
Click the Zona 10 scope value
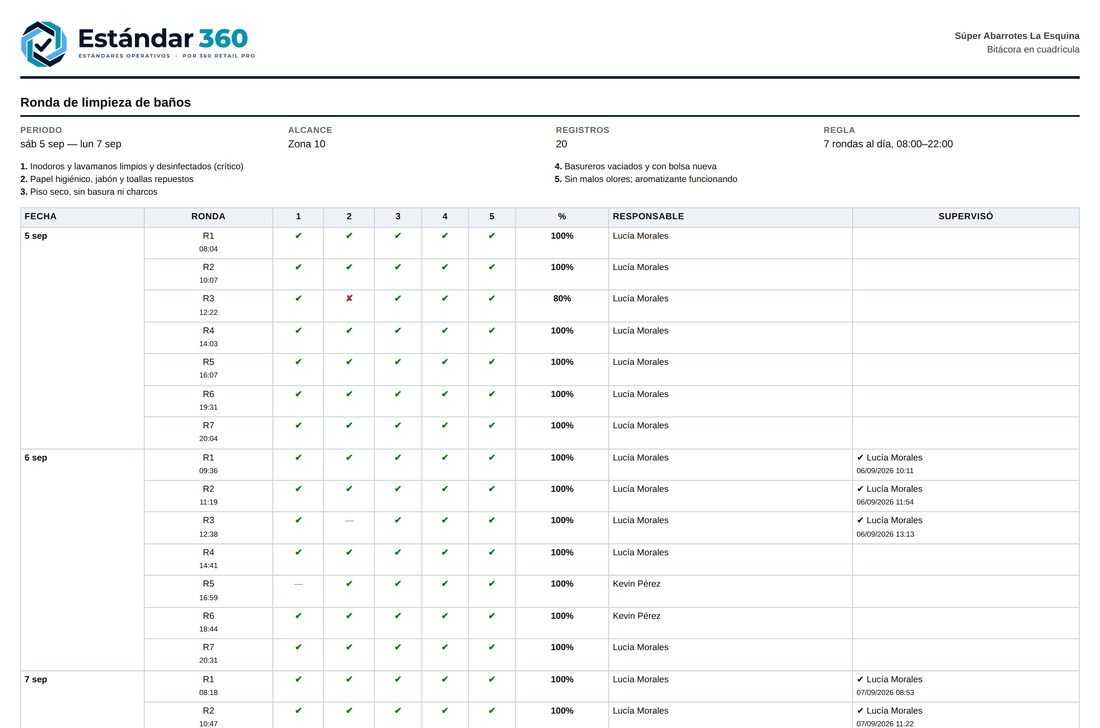click(307, 144)
